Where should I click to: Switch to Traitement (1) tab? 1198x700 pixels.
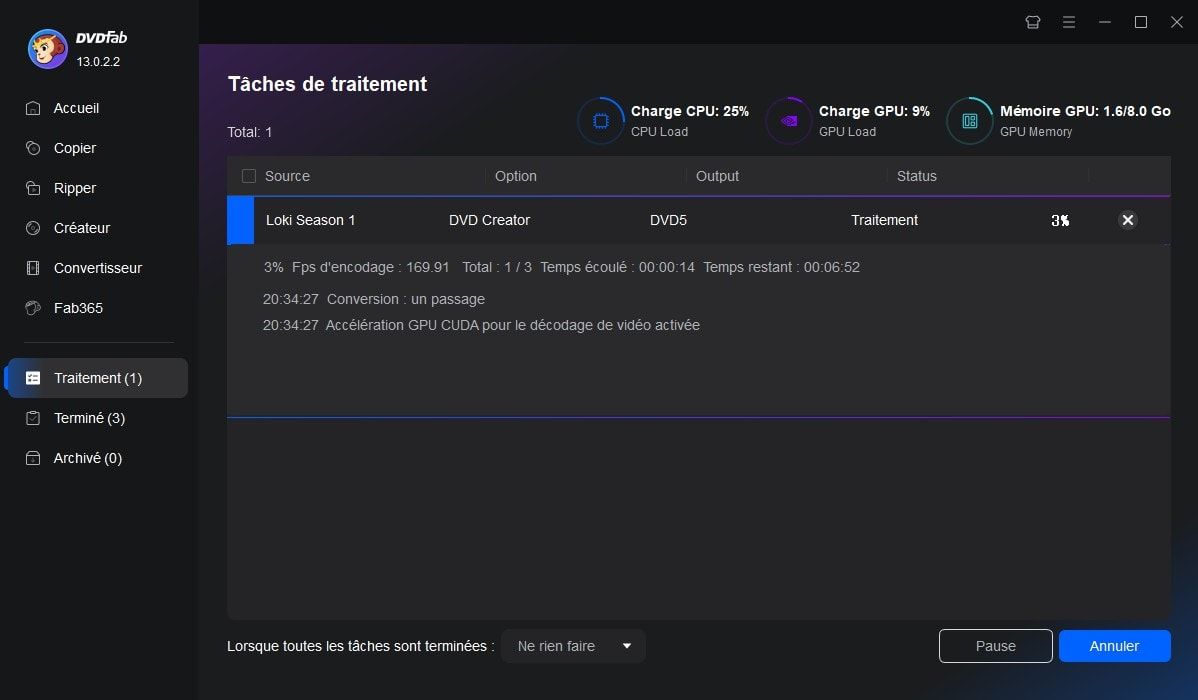coord(98,378)
